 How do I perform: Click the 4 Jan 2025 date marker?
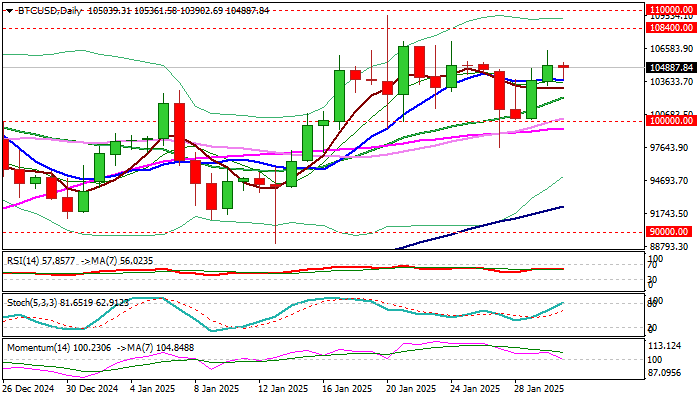point(152,388)
